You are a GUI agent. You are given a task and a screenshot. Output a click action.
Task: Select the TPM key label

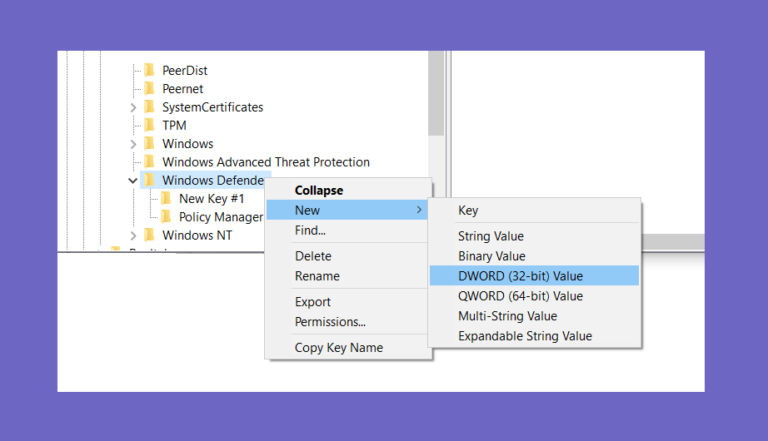(x=174, y=125)
